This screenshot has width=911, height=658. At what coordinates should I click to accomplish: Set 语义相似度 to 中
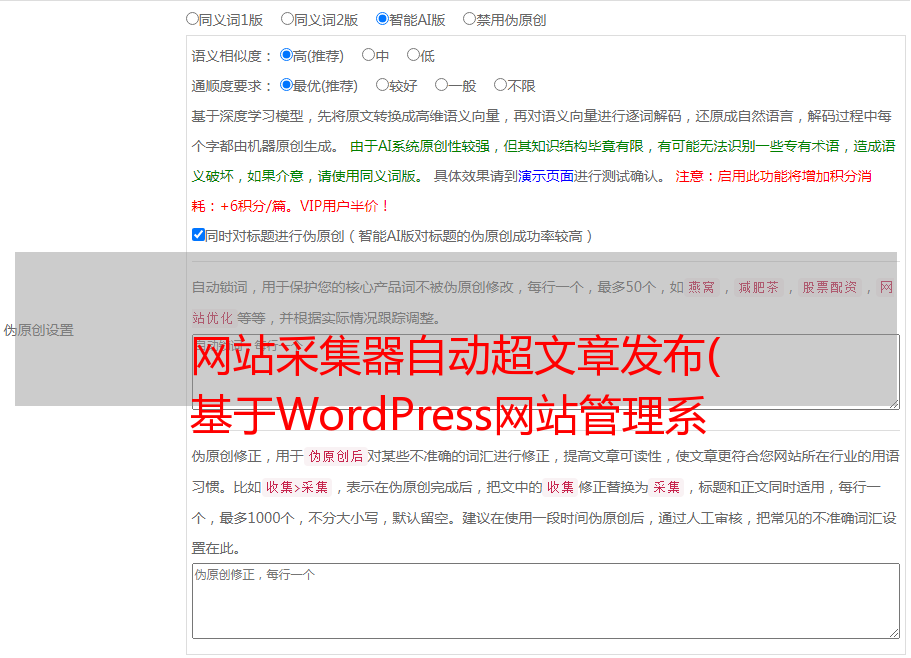(368, 55)
